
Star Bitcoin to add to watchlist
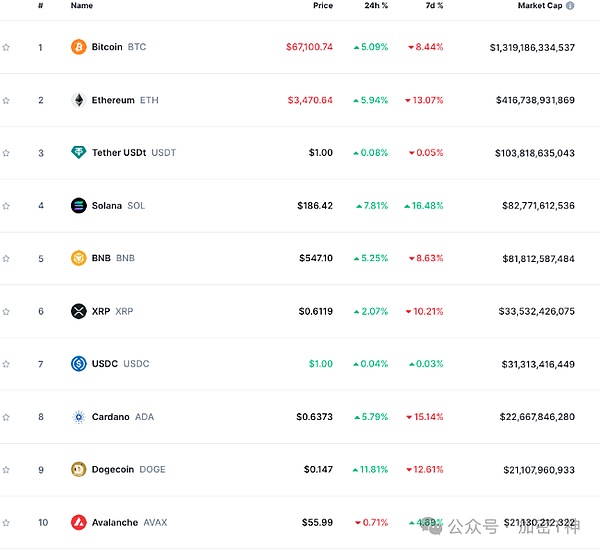point(6,47)
